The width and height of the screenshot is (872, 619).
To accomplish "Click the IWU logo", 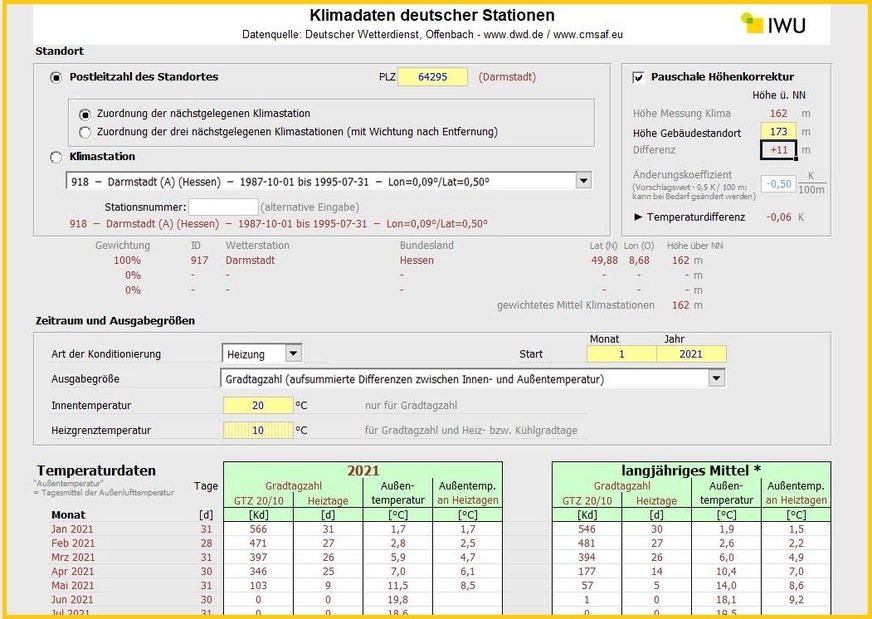I will pyautogui.click(x=788, y=22).
